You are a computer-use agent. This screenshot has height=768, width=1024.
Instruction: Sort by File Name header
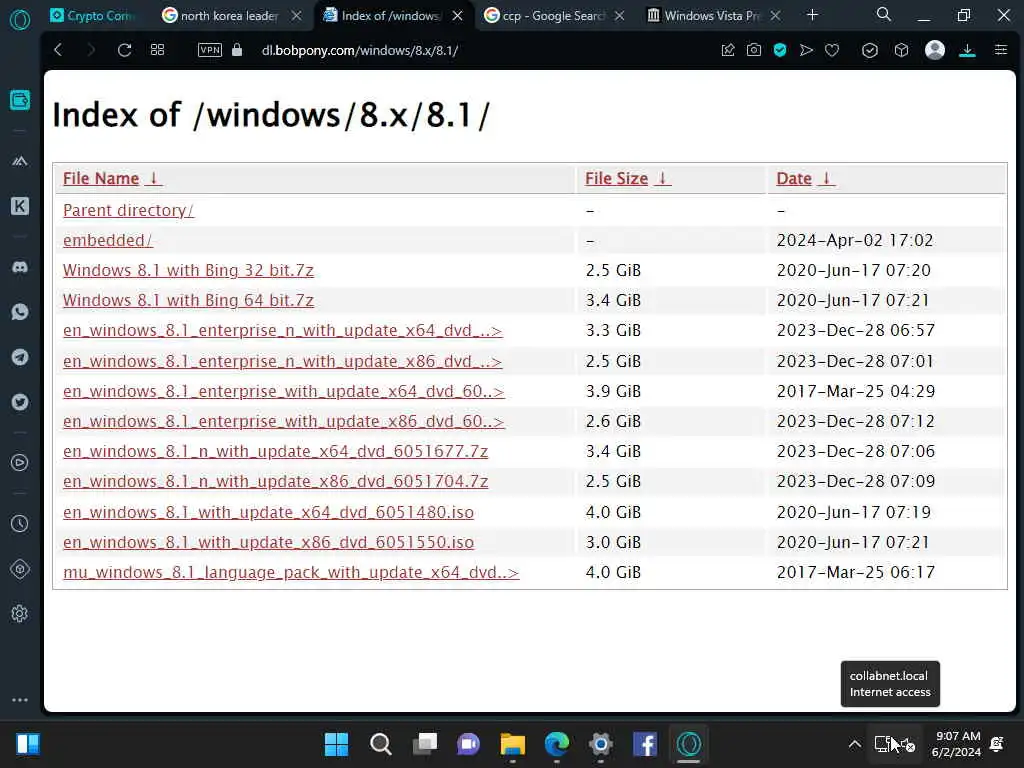coord(101,178)
